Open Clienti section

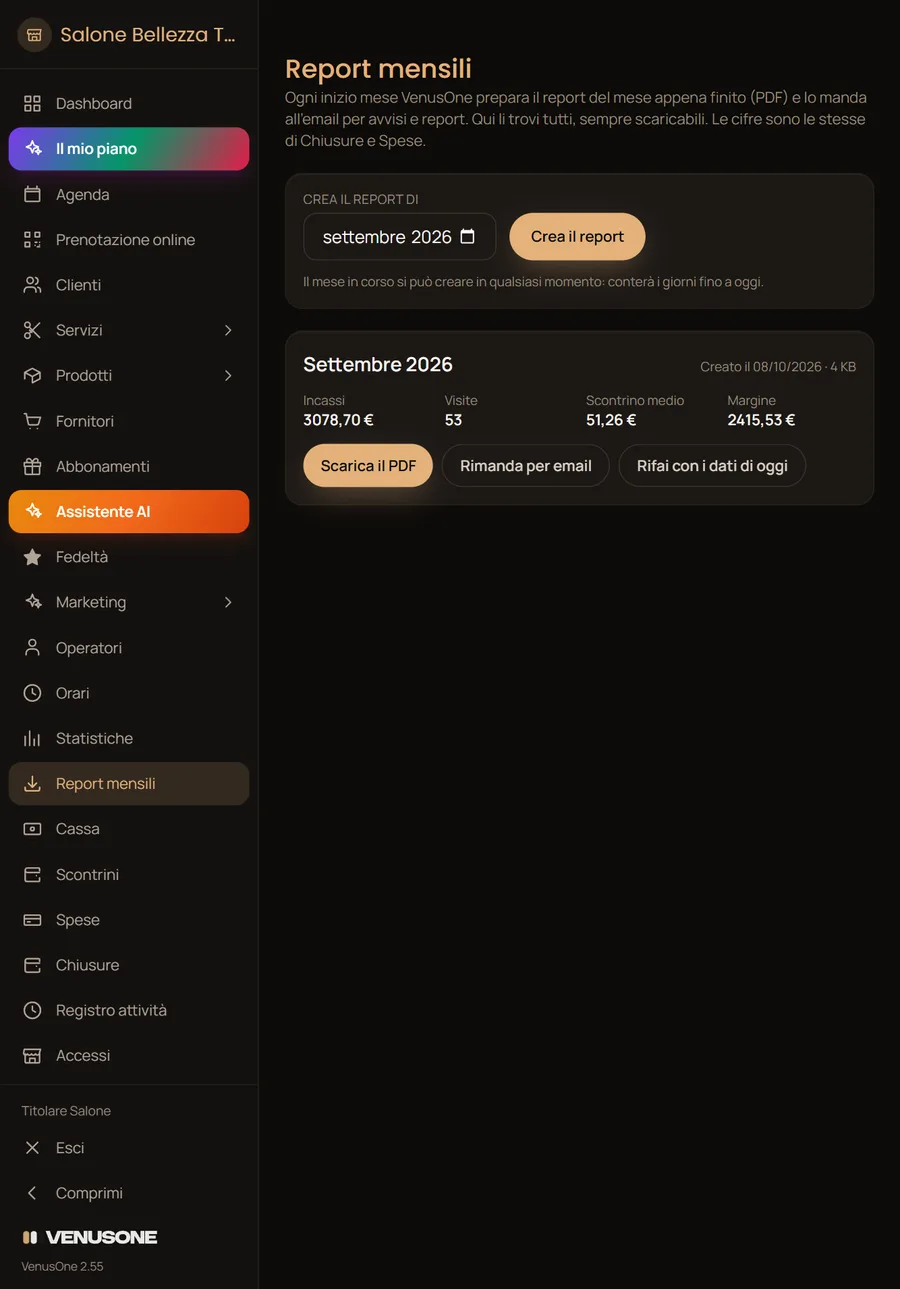coord(129,285)
